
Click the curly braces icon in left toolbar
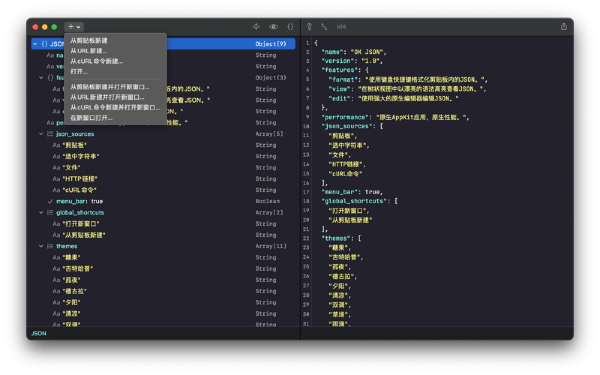point(290,26)
